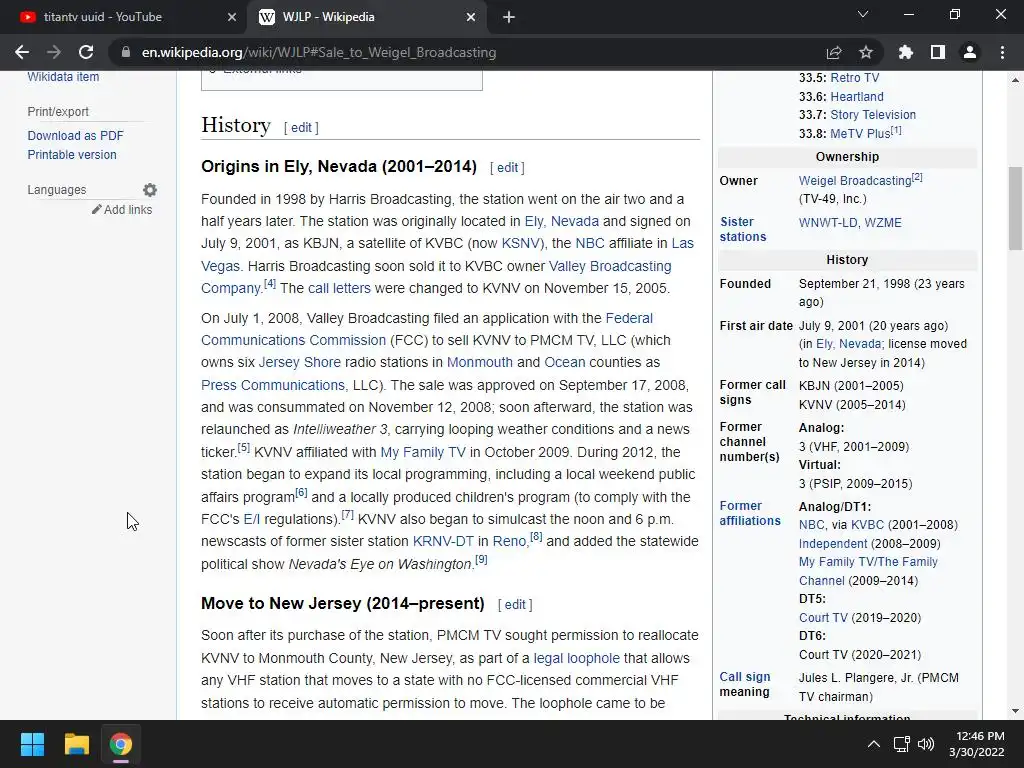The image size is (1024, 768).
Task: Follow the legal loophole link
Action: (x=577, y=658)
